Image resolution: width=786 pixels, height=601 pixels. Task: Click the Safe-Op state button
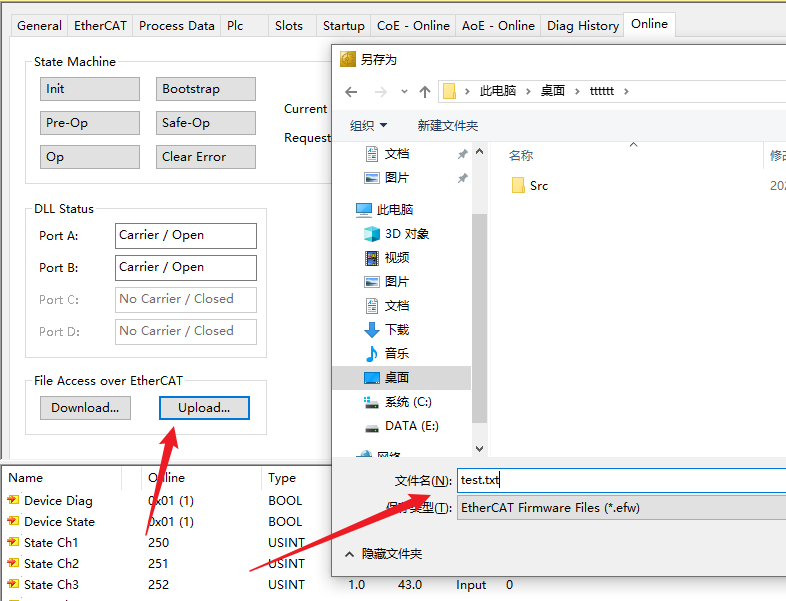[x=206, y=123]
